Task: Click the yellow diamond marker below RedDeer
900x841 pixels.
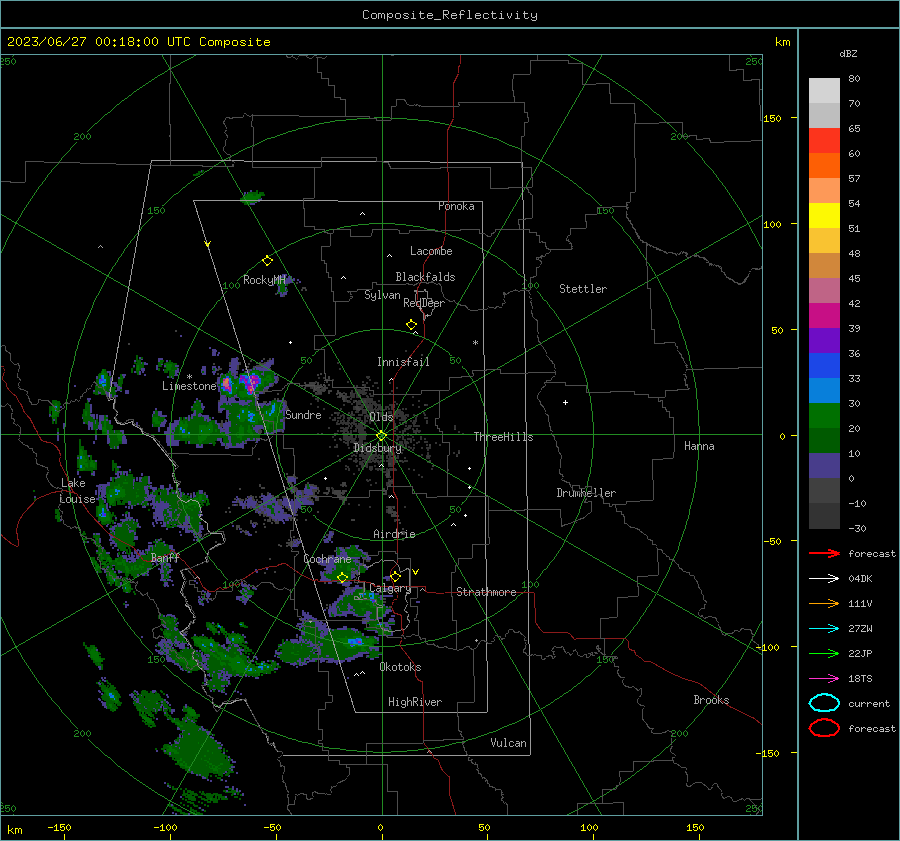Action: tap(412, 325)
